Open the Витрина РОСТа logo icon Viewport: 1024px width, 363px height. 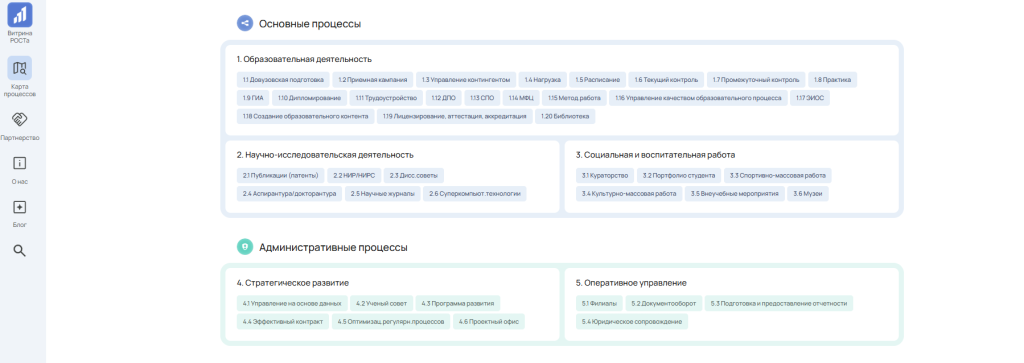(x=20, y=14)
